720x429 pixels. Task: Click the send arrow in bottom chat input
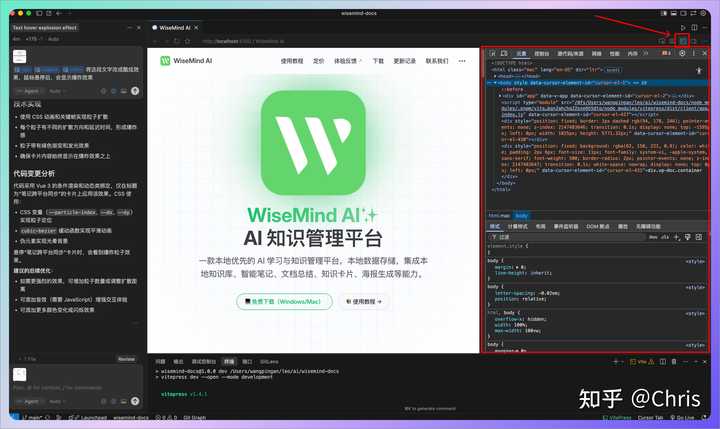pos(135,401)
